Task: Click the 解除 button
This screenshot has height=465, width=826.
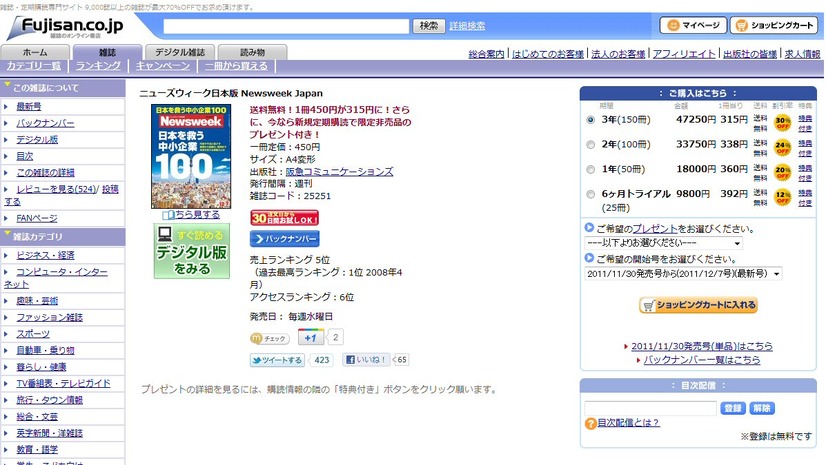Action: pos(762,408)
